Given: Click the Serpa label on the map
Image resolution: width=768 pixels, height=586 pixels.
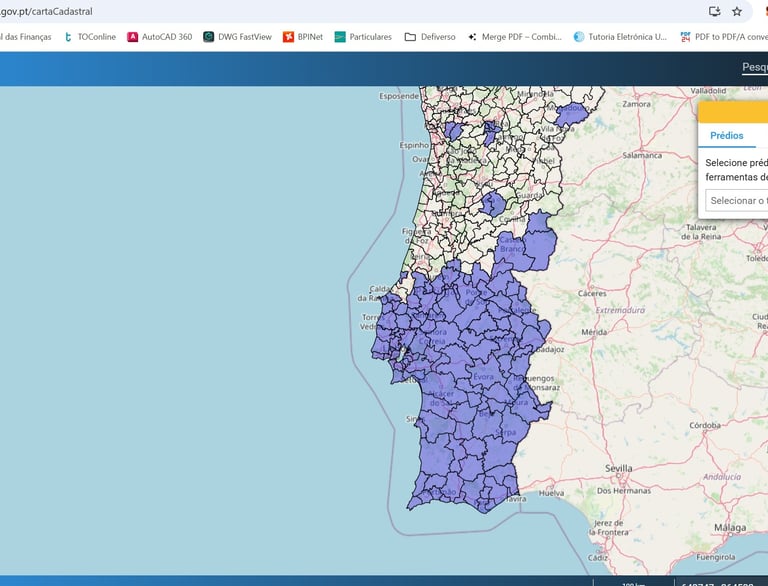Looking at the screenshot, I should 505,432.
